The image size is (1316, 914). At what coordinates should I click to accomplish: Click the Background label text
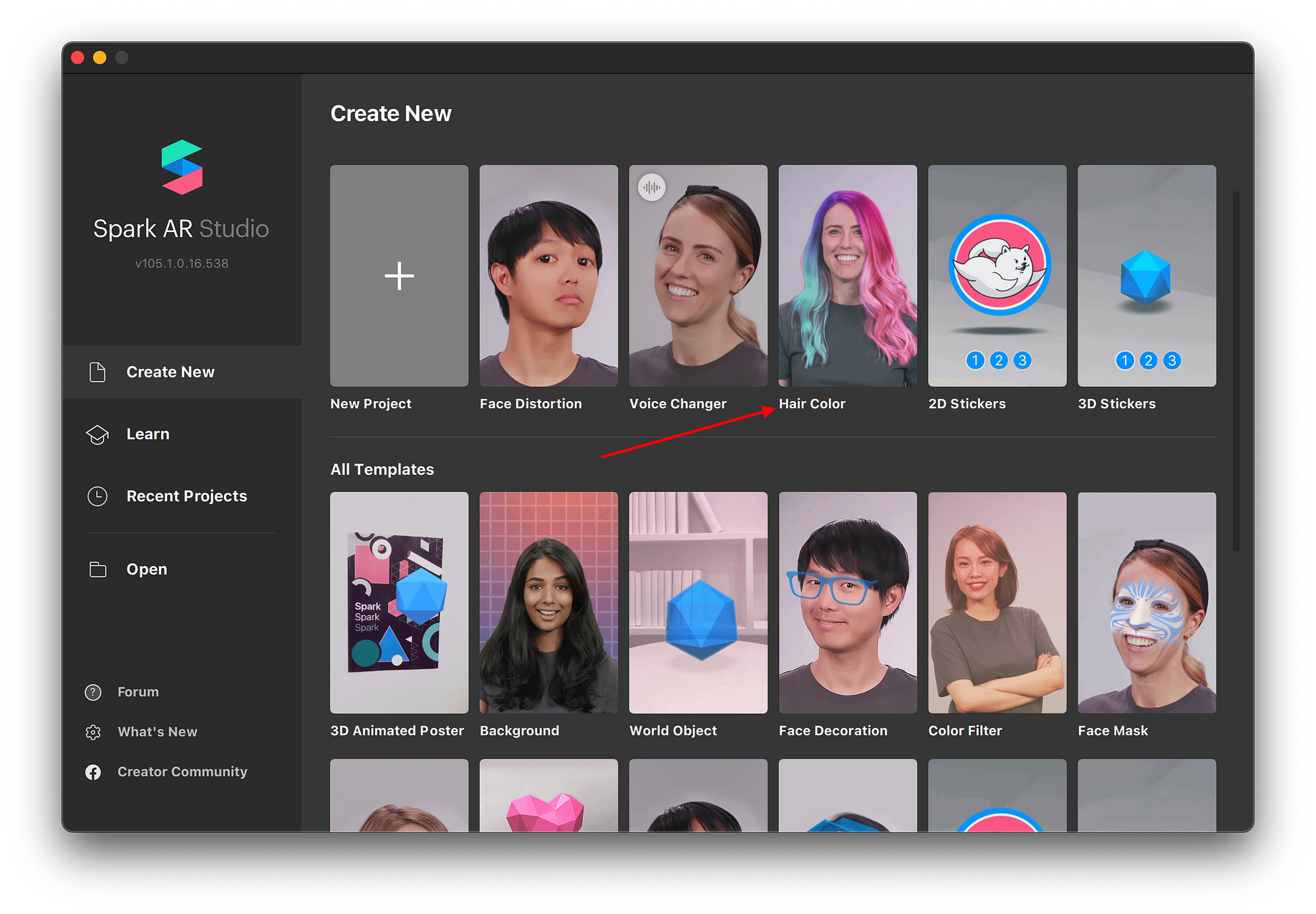pyautogui.click(x=519, y=731)
